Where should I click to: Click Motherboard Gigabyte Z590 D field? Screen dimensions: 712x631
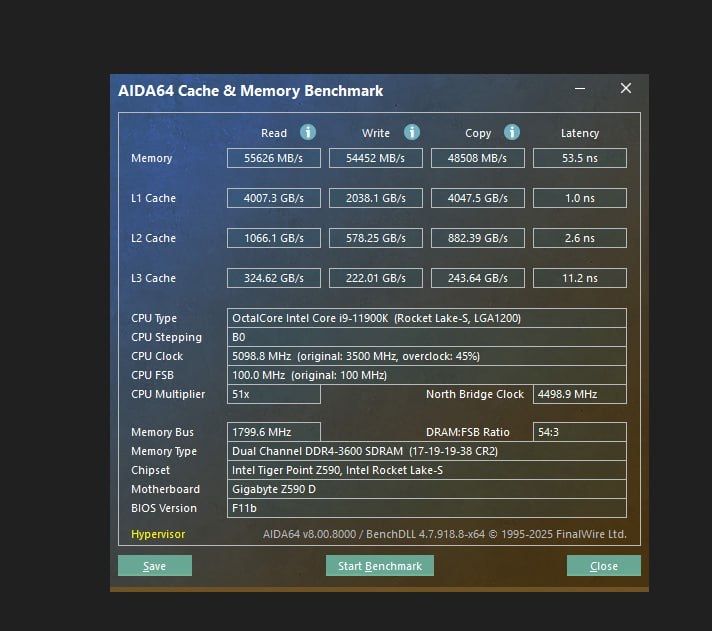427,489
